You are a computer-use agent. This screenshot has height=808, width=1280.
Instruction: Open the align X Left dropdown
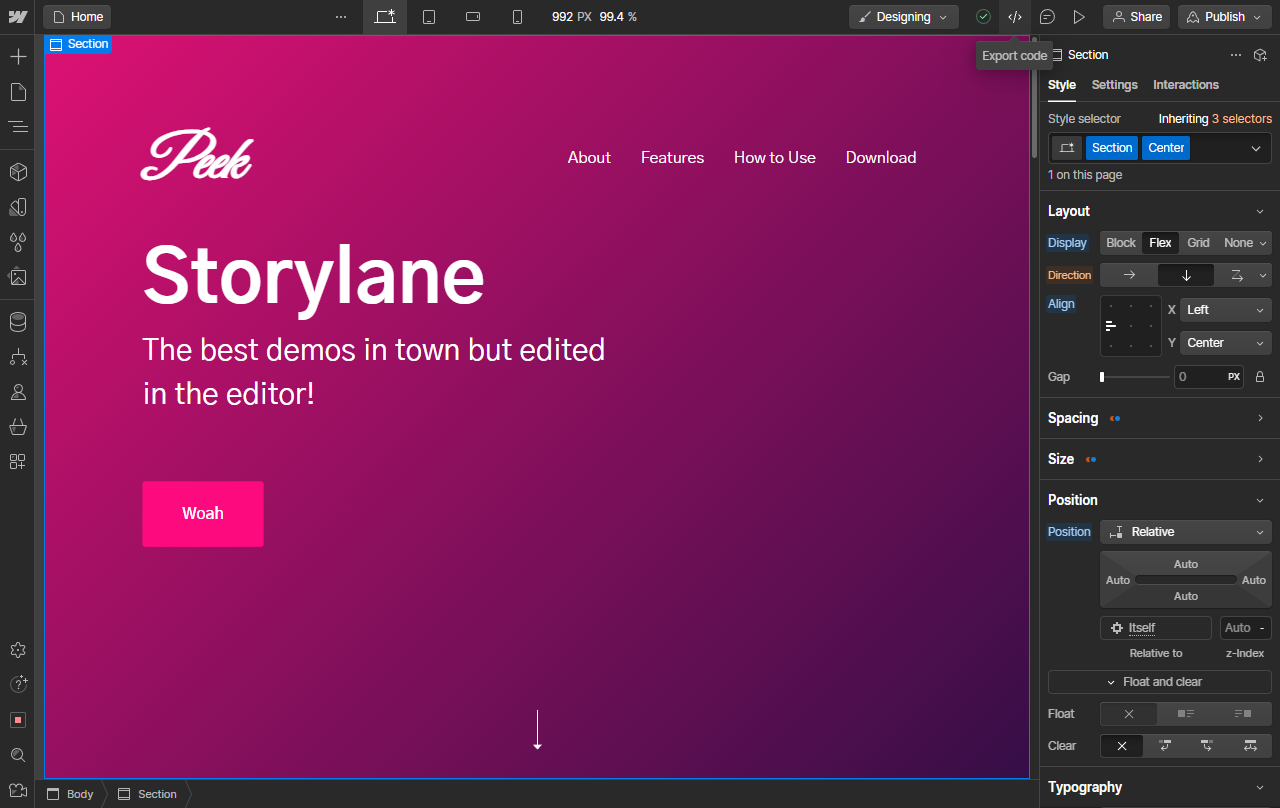[x=1226, y=310]
